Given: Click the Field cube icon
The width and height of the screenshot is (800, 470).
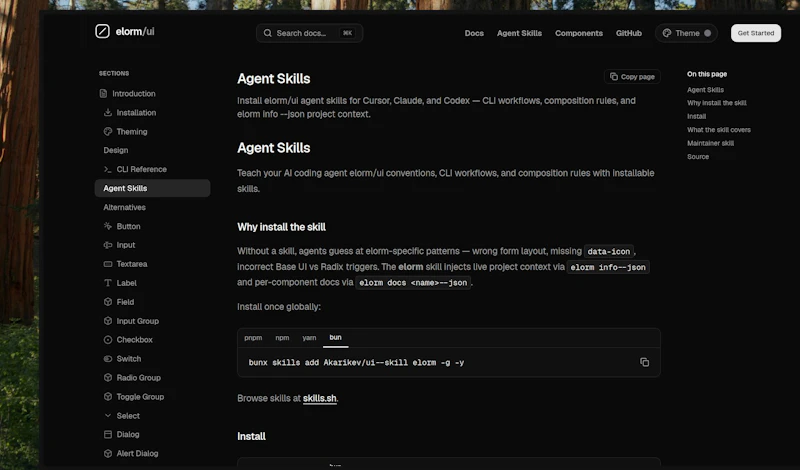Looking at the screenshot, I should pos(108,302).
